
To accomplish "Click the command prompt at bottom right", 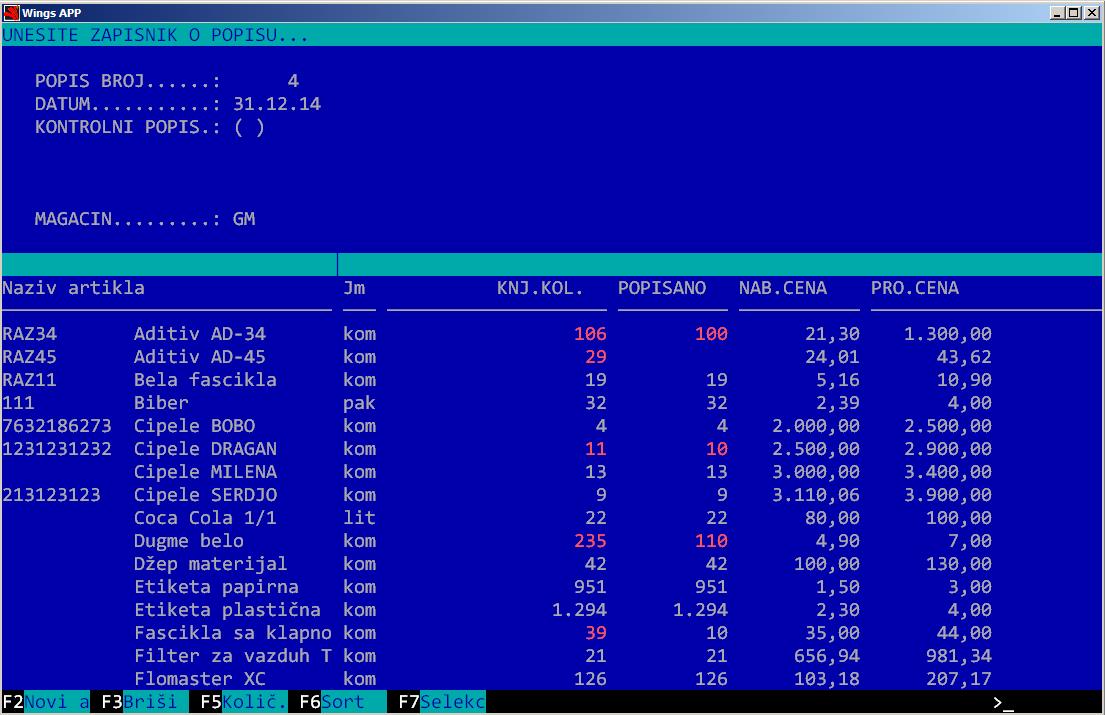I will pos(1003,702).
